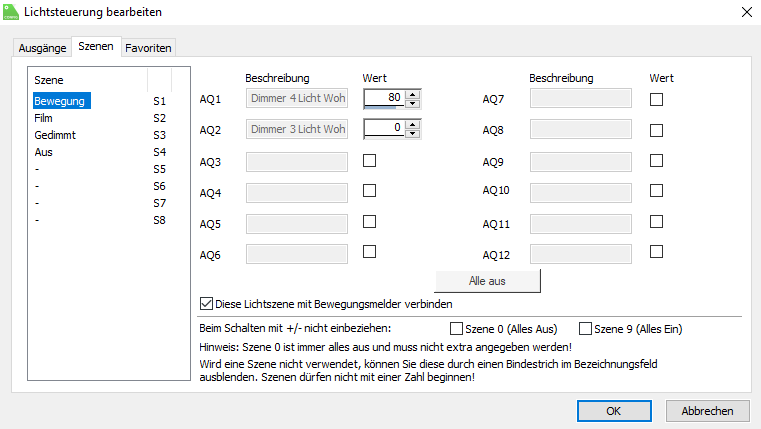This screenshot has height=429, width=761.
Task: Increase AQ2 value with up arrow
Action: (x=413, y=124)
